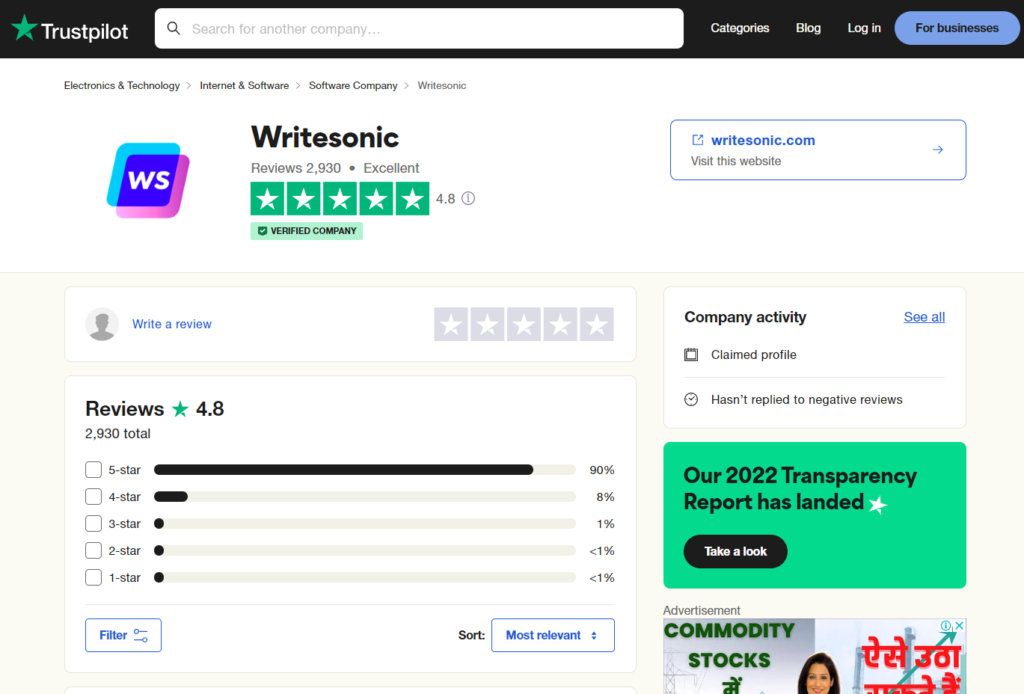1024x694 pixels.
Task: Click the external link icon beside writesonic.com
Action: (697, 140)
